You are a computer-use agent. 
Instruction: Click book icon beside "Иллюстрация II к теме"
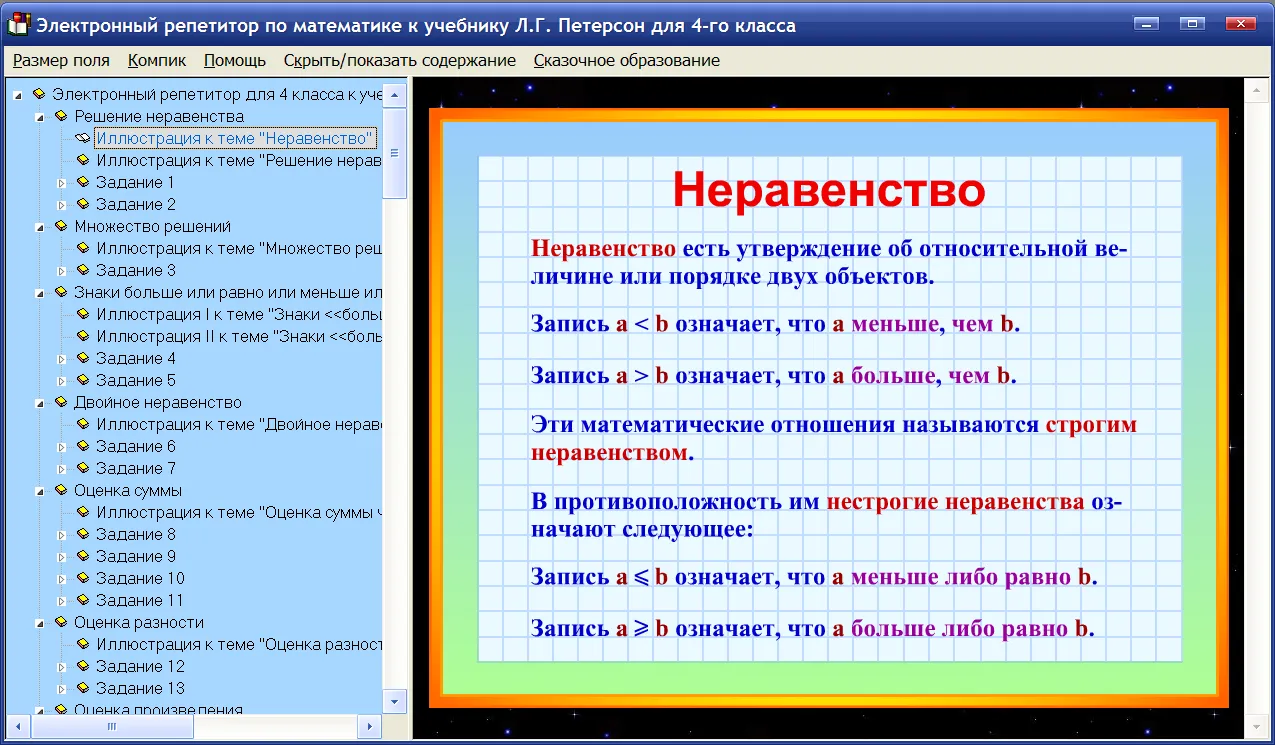pos(84,336)
